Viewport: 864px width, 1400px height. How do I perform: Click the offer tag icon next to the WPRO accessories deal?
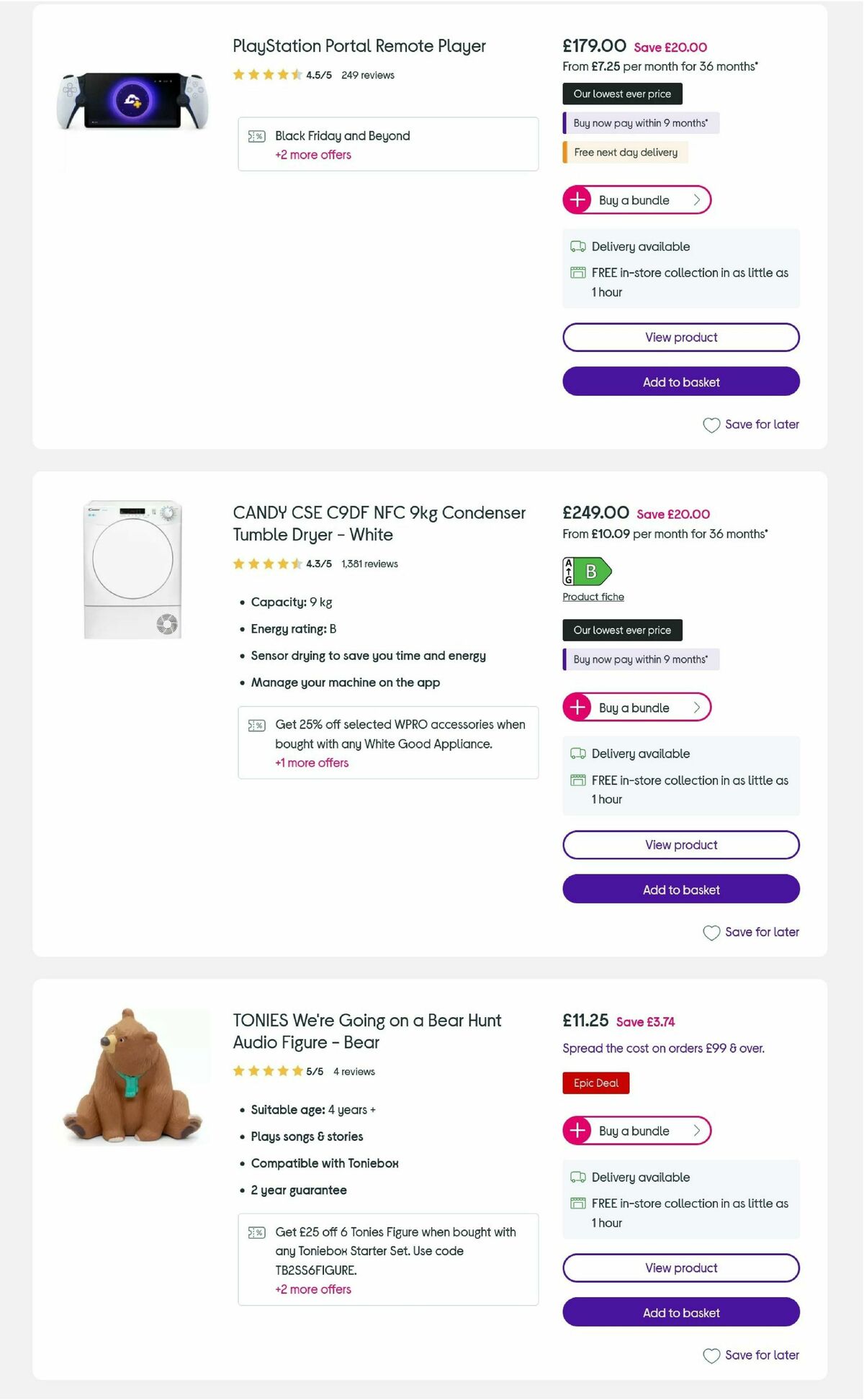tap(256, 725)
